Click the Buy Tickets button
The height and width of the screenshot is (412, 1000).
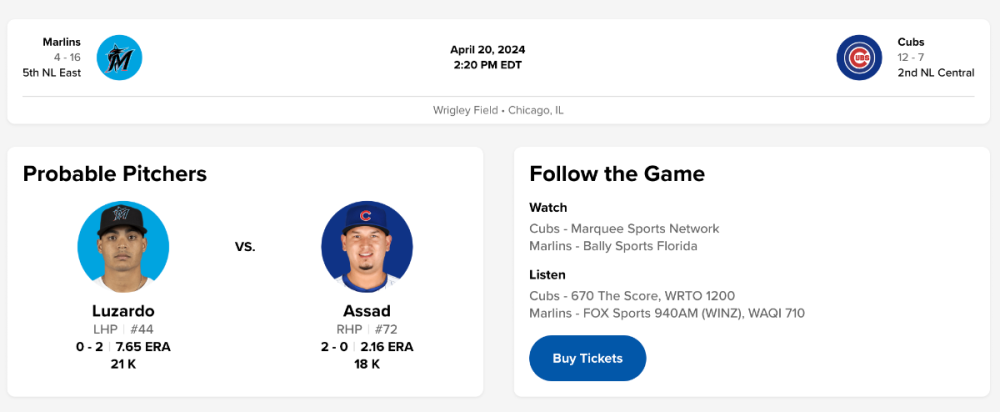click(x=587, y=358)
